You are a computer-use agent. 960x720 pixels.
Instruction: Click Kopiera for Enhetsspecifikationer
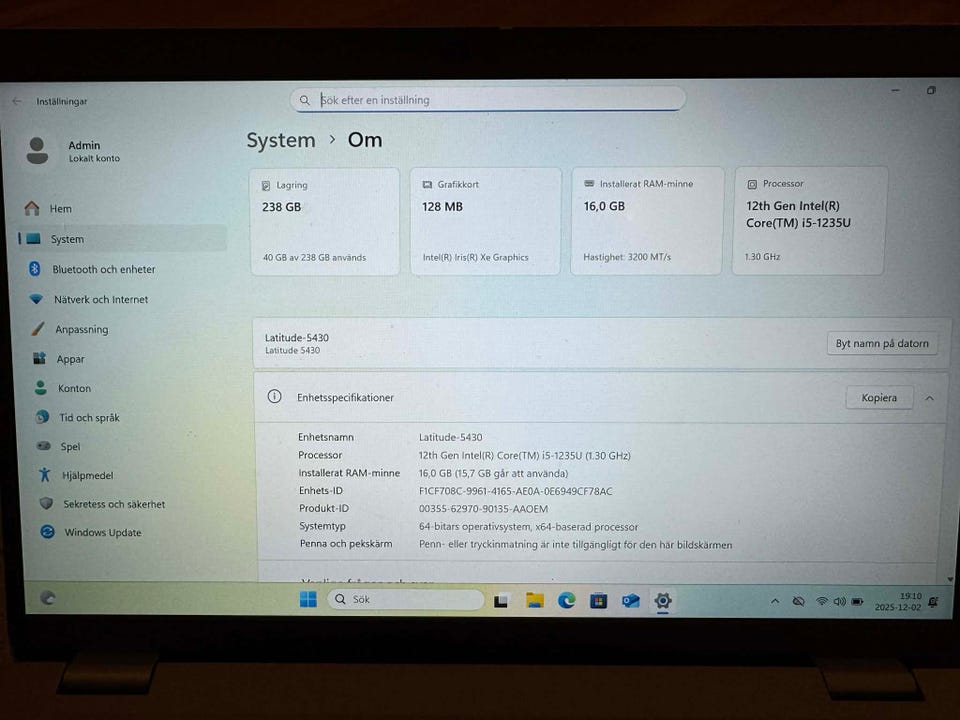[879, 398]
